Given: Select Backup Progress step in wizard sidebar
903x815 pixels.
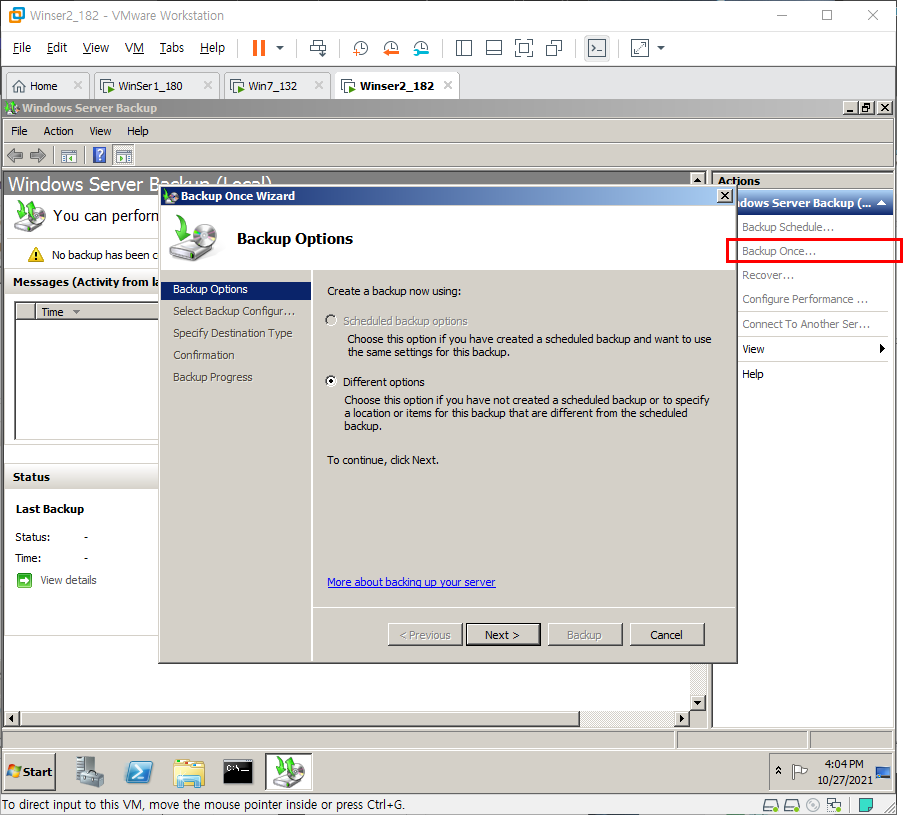Looking at the screenshot, I should pyautogui.click(x=213, y=377).
